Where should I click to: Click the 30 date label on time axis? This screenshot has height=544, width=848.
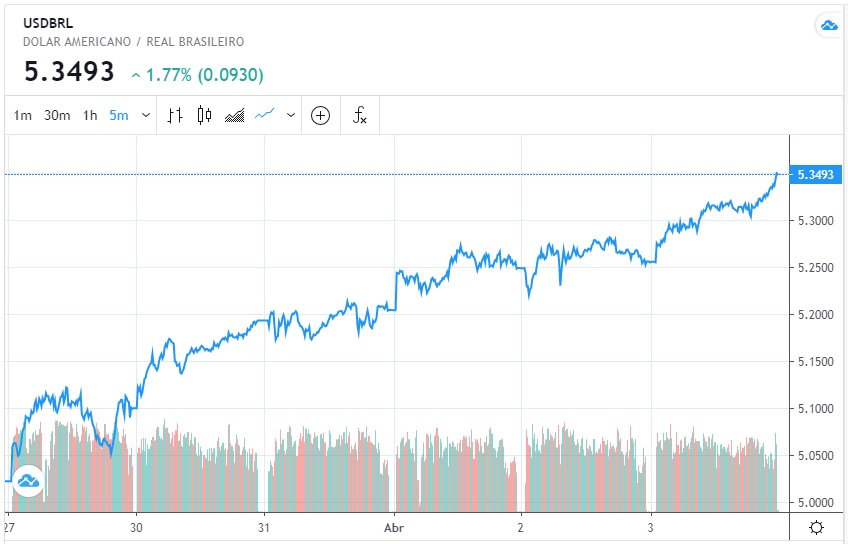point(137,526)
